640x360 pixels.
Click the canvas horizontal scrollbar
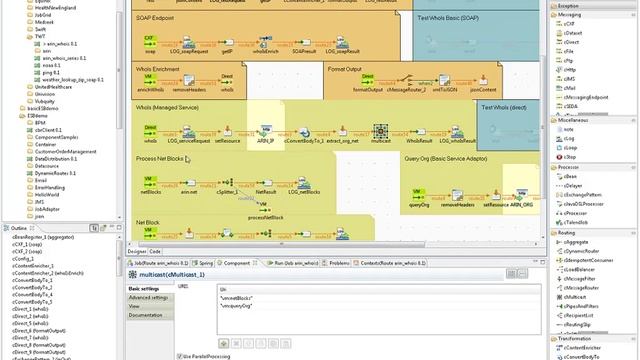[x=282, y=244]
